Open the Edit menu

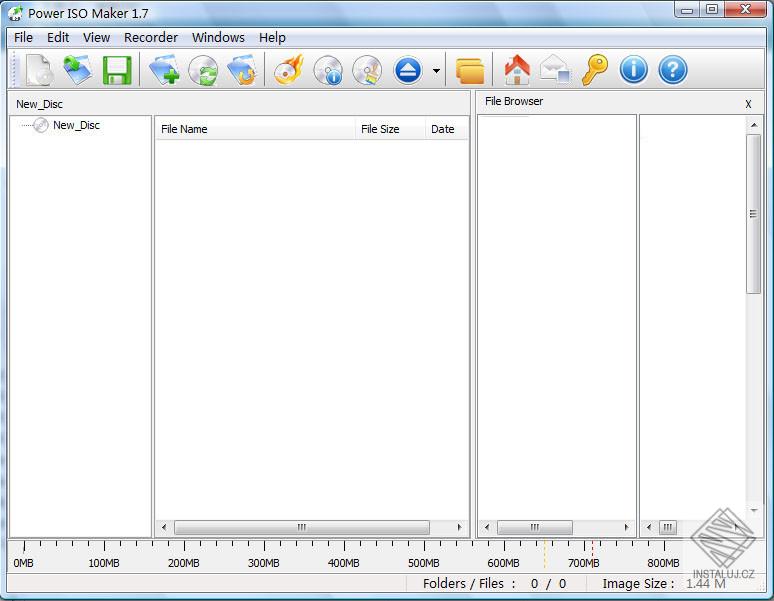point(58,37)
